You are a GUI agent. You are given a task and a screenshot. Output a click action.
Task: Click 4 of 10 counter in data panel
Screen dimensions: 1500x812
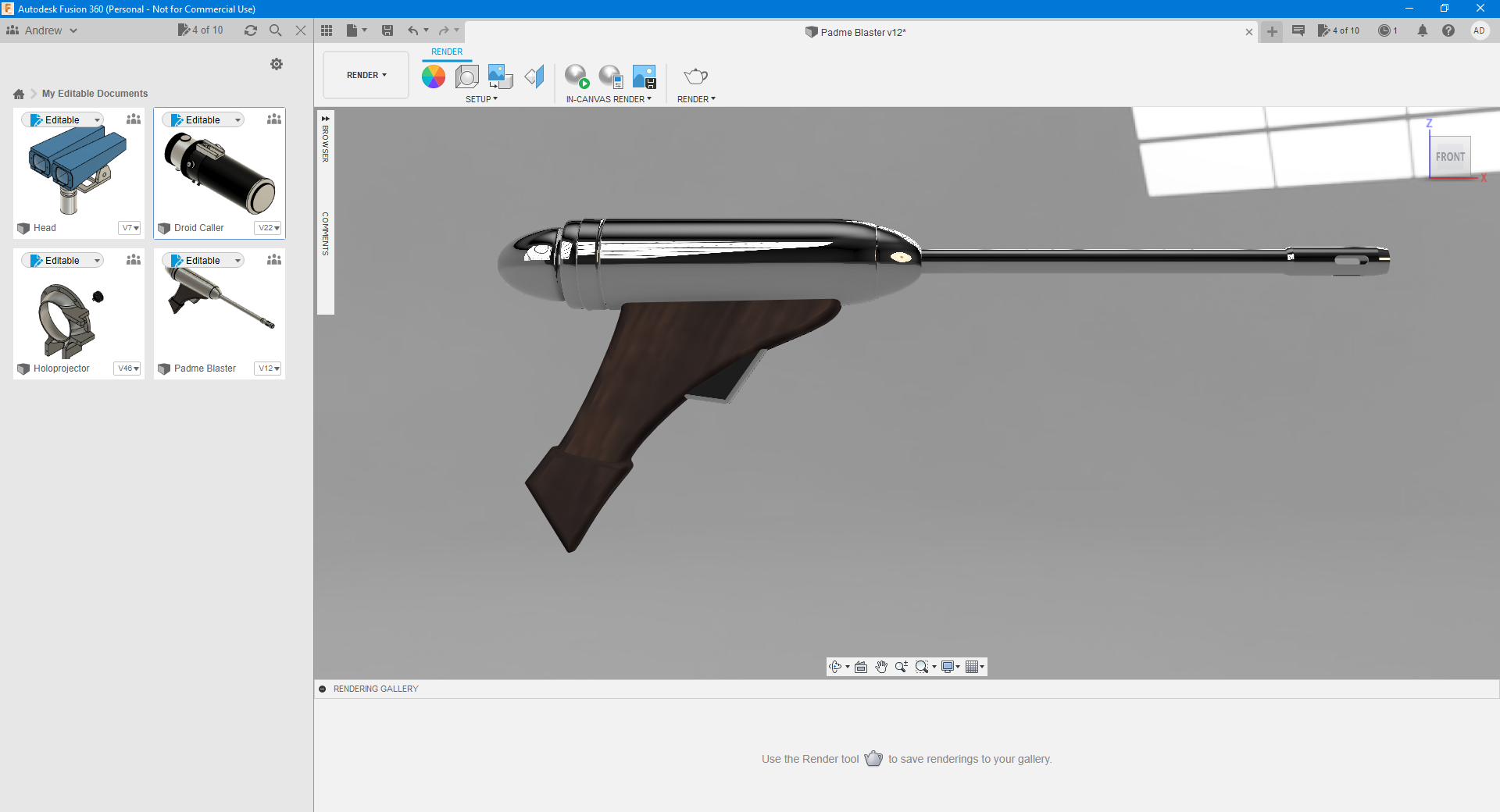click(x=201, y=30)
